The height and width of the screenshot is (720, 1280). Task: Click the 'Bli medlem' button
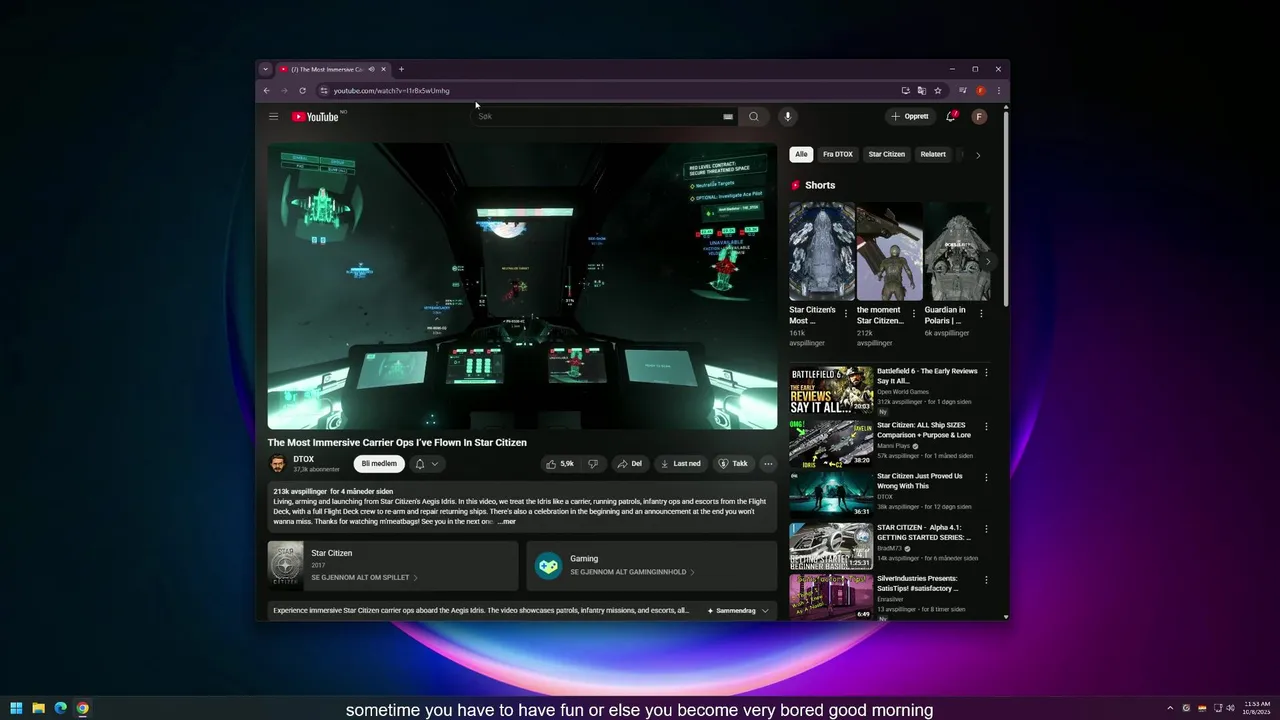point(379,464)
